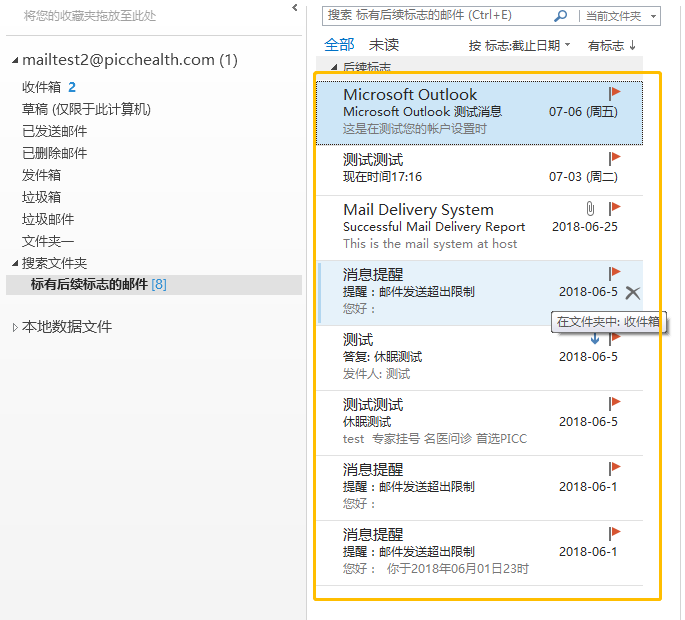
Task: Click attachment paperclip on Mail Delivery System email
Action: point(591,208)
